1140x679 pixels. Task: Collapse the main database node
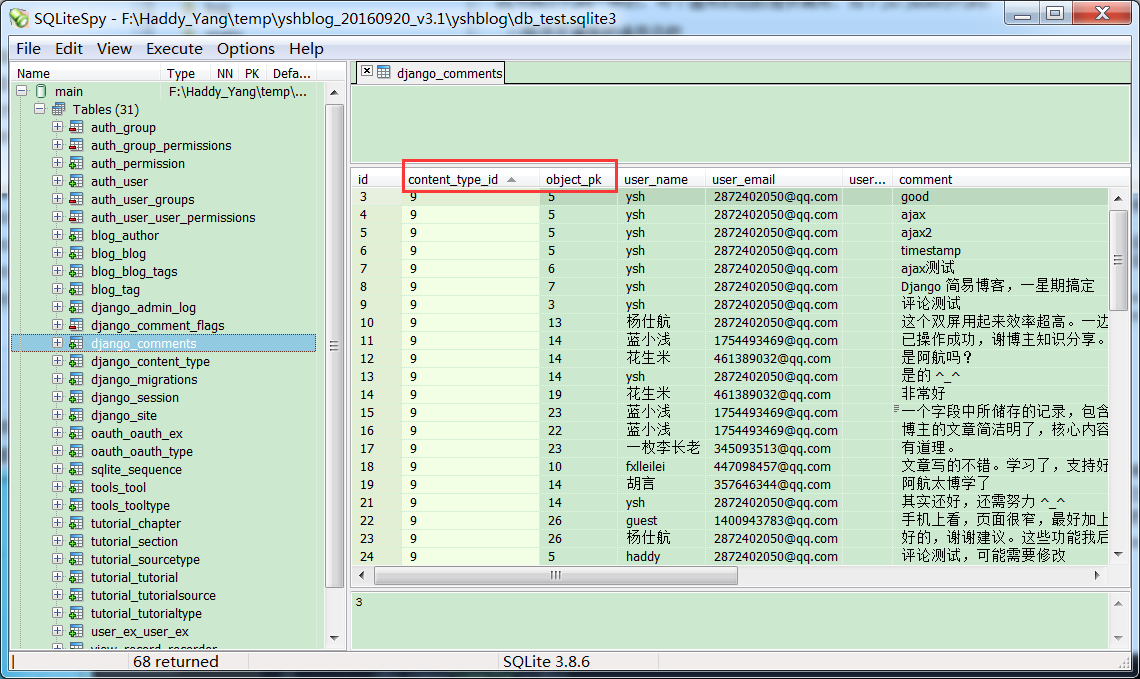(22, 91)
